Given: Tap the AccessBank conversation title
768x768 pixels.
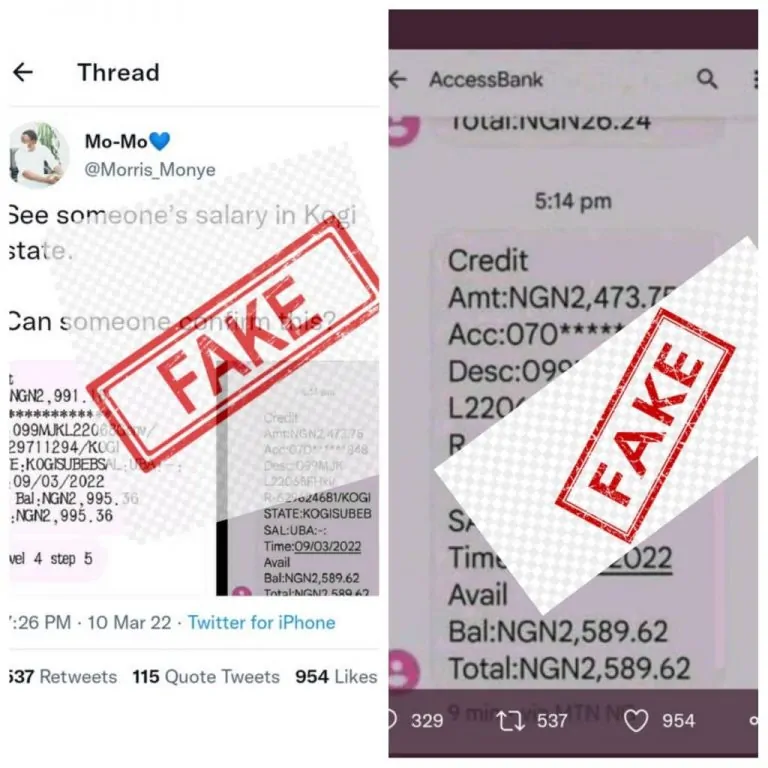Looking at the screenshot, I should click(x=486, y=79).
